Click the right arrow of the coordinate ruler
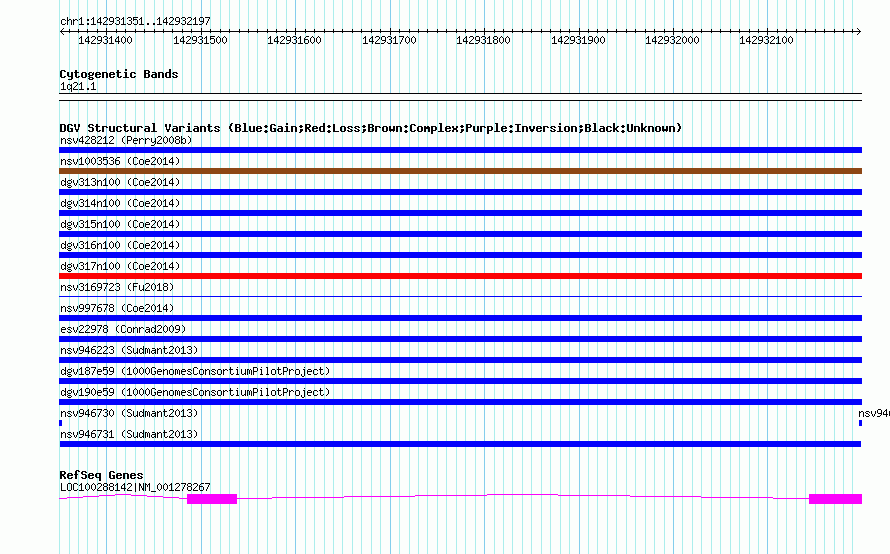 (x=859, y=32)
